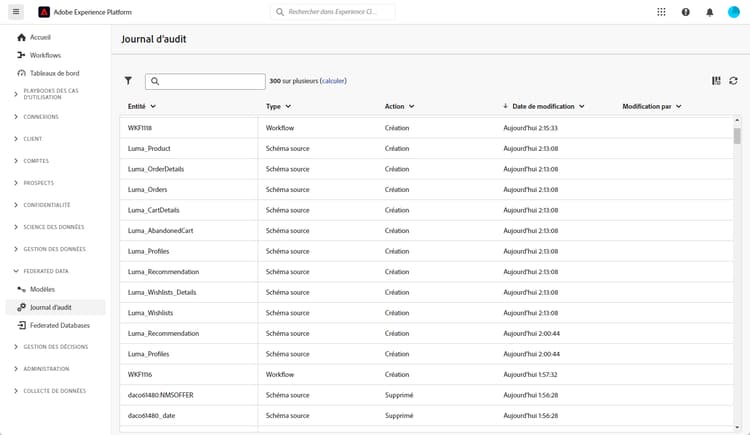750x435 pixels.
Task: Click the calculer link
Action: pyautogui.click(x=333, y=81)
